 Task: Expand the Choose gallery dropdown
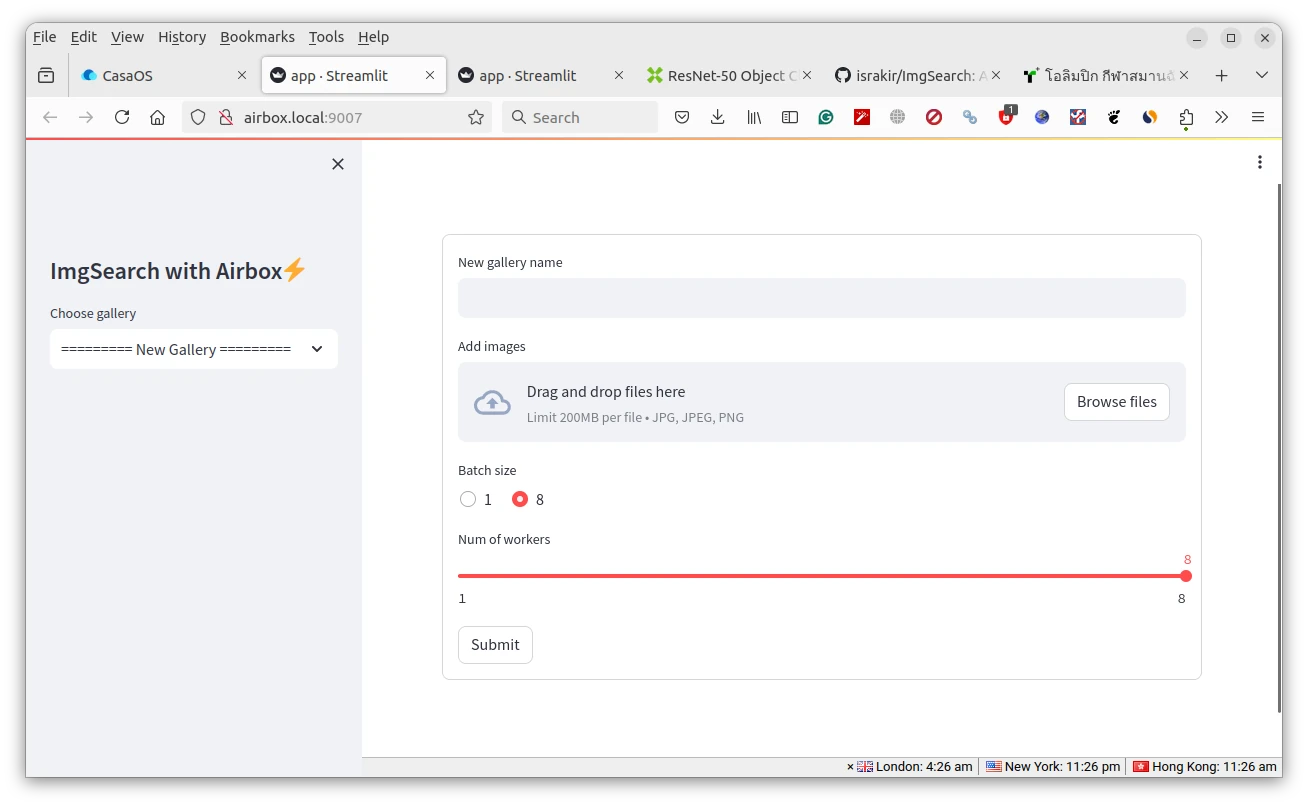click(194, 349)
